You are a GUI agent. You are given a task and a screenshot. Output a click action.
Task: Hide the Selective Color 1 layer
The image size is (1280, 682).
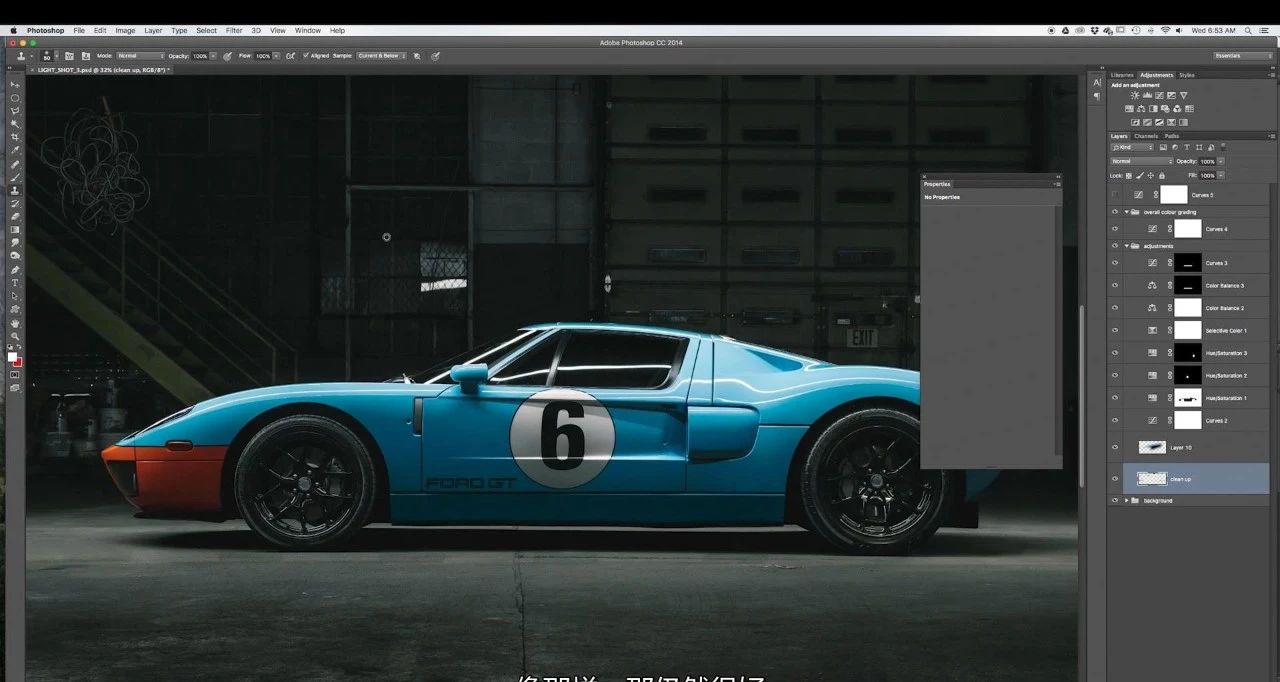[1115, 330]
